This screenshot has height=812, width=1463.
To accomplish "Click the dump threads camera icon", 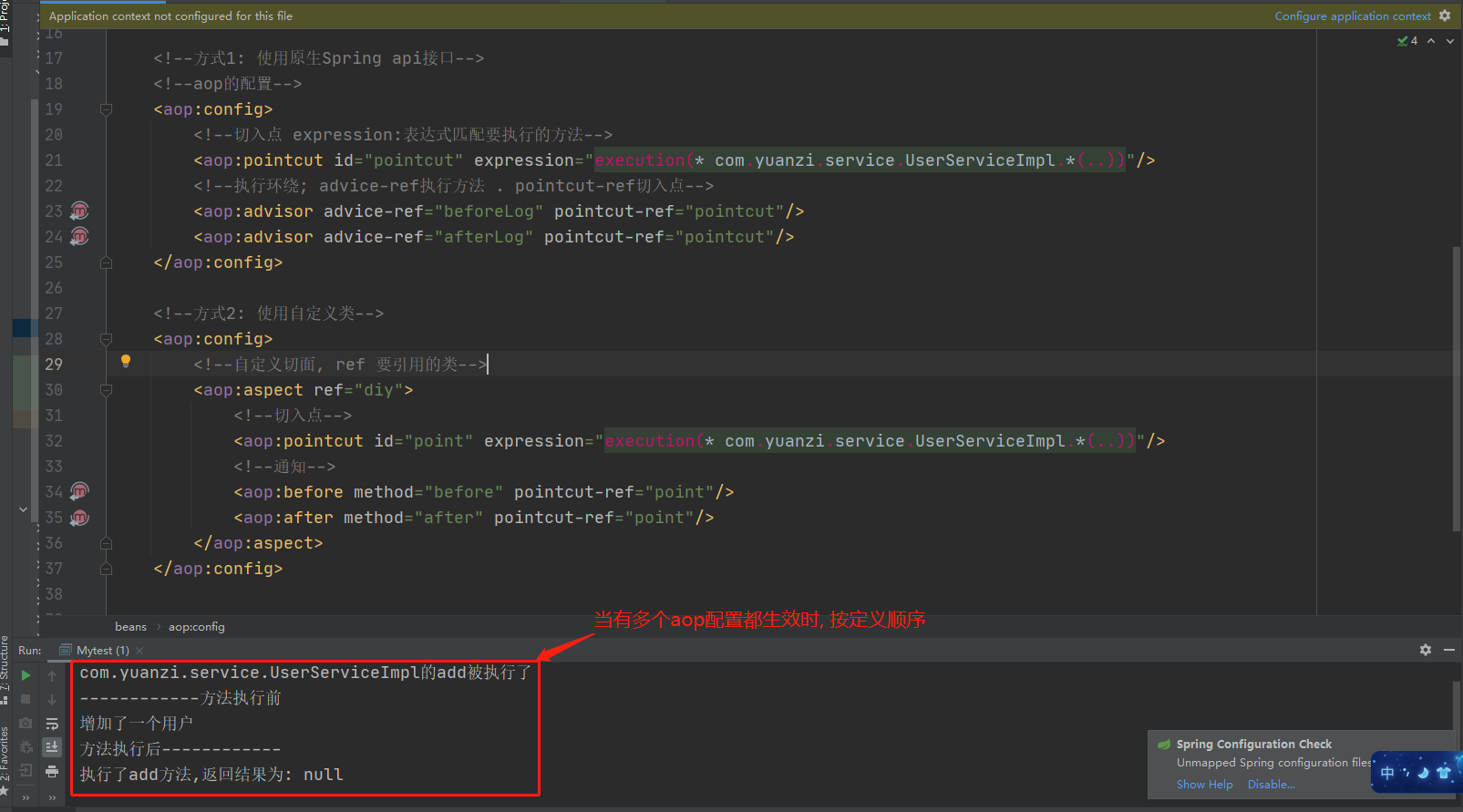I will (26, 723).
